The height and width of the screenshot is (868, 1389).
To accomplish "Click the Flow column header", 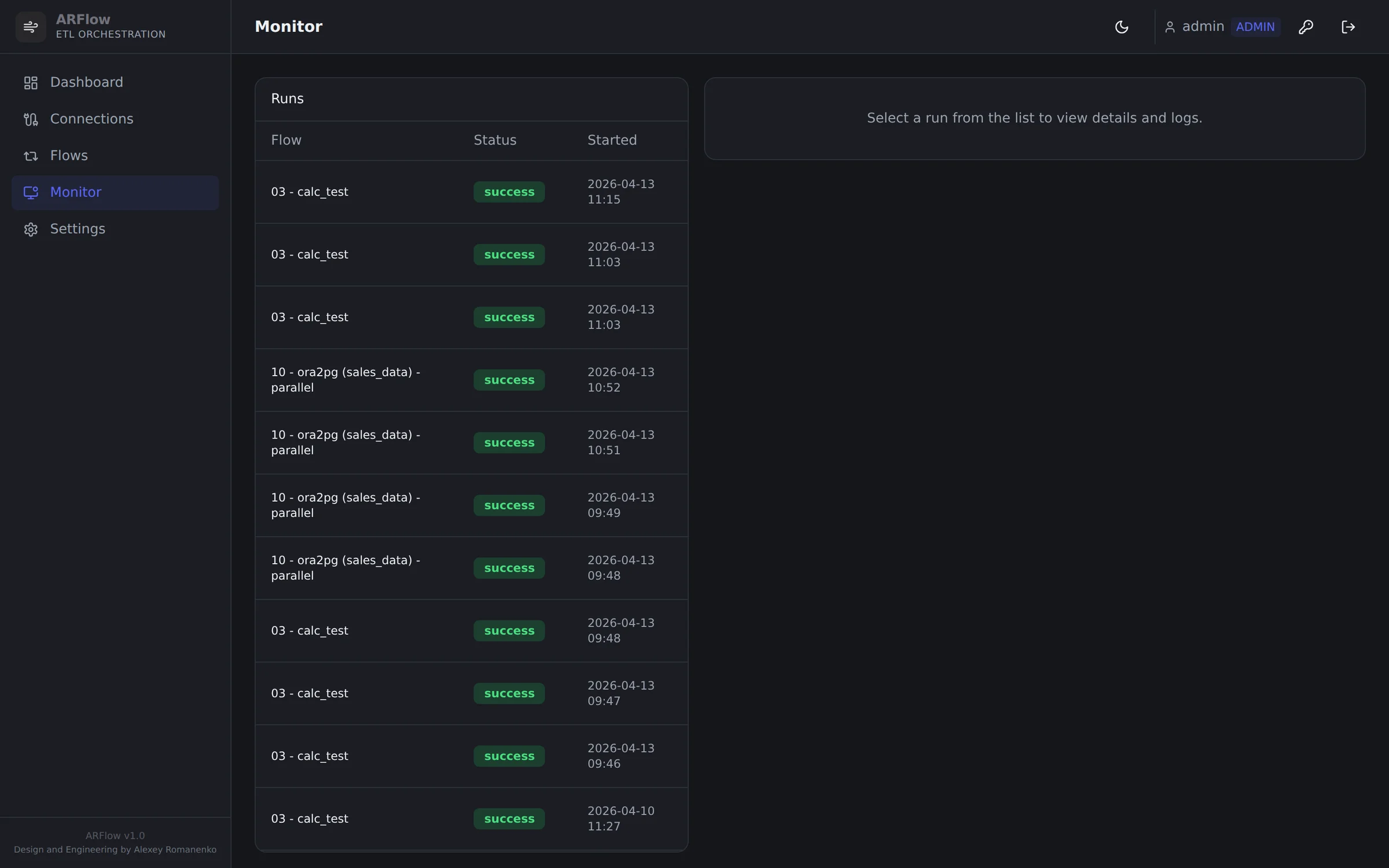I will pyautogui.click(x=286, y=140).
